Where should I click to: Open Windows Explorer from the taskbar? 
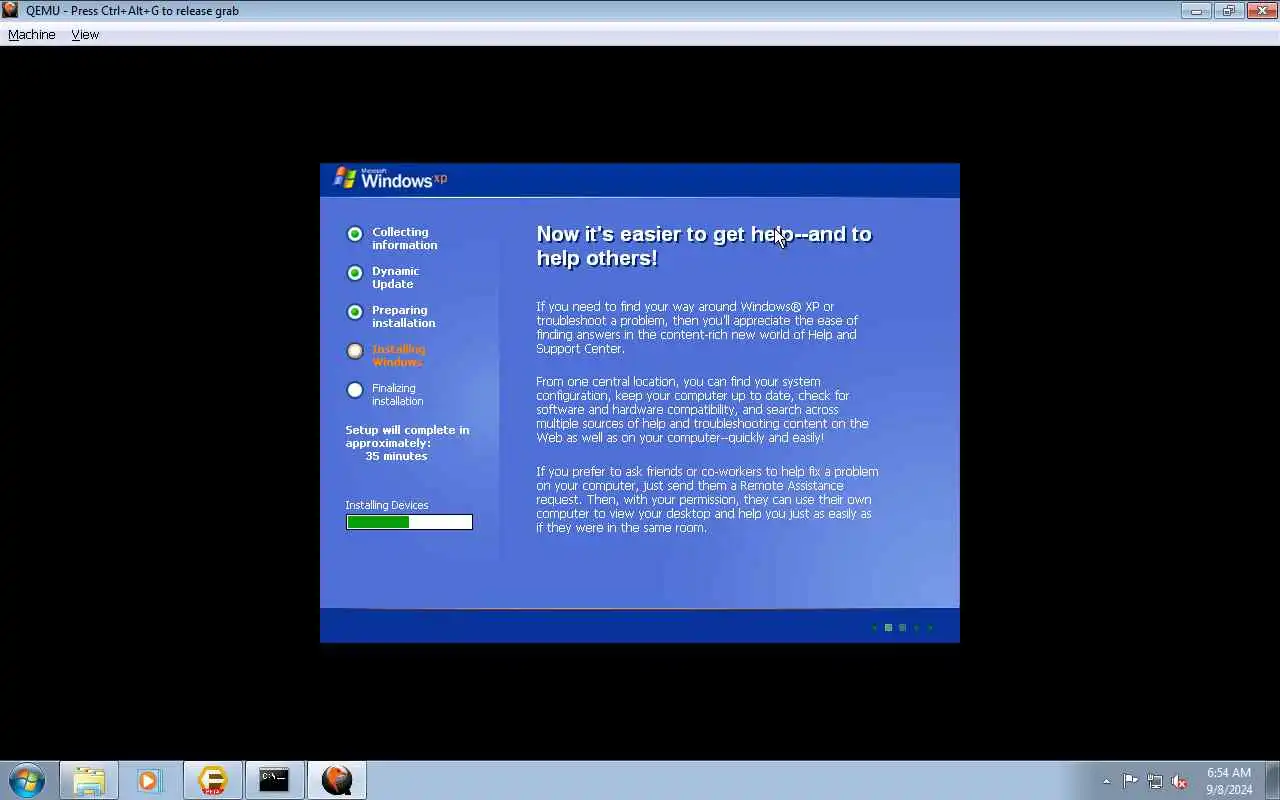point(89,780)
